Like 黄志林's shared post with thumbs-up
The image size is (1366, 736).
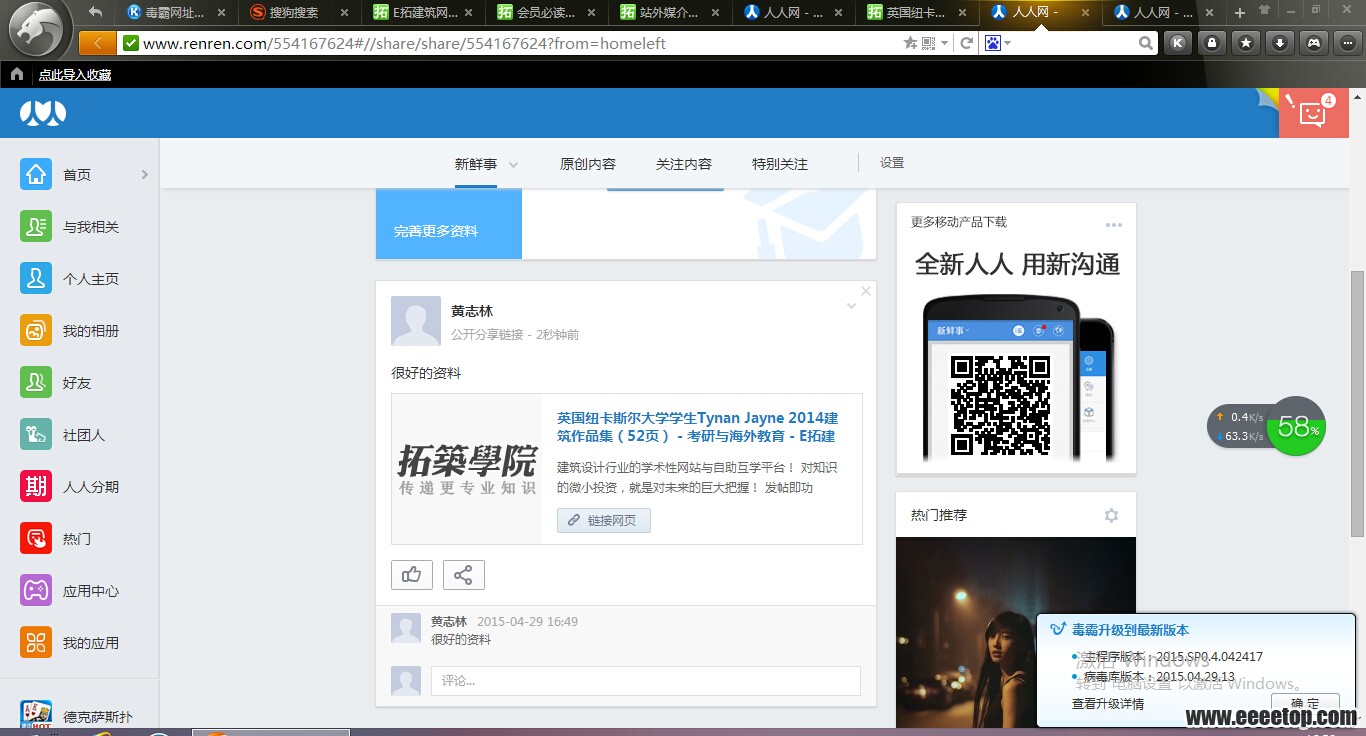412,575
